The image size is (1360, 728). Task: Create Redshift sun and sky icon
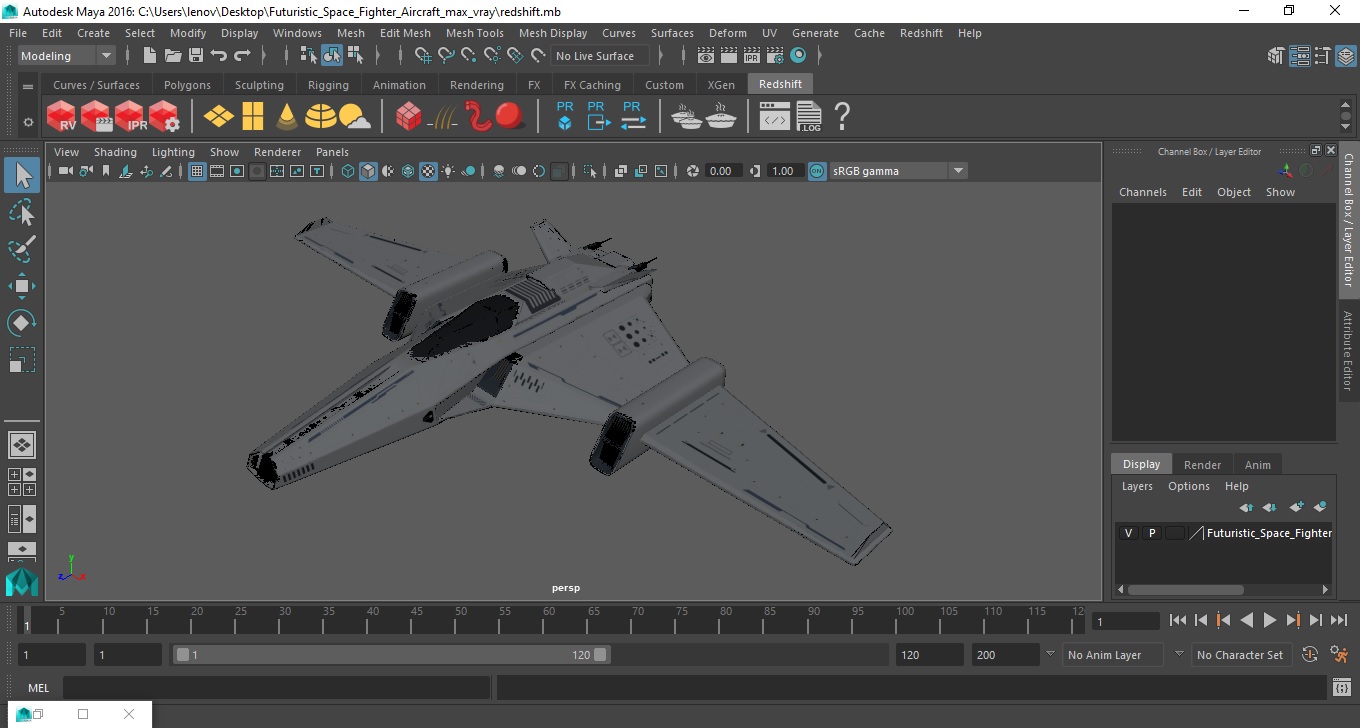354,118
